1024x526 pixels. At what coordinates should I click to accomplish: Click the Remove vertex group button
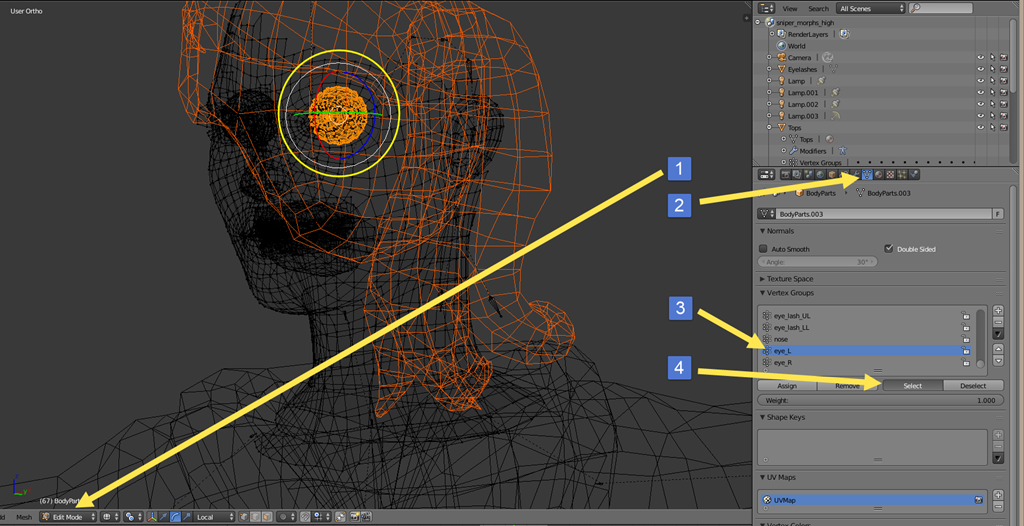[x=850, y=386]
